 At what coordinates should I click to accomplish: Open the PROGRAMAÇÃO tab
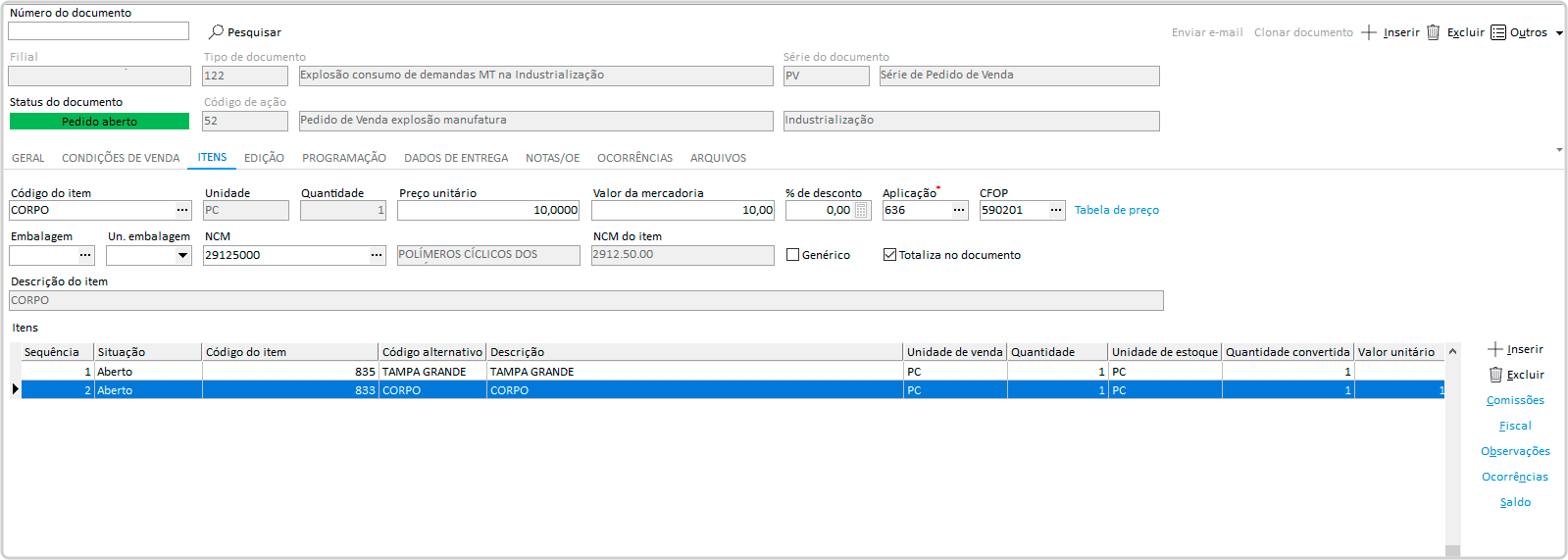(343, 158)
